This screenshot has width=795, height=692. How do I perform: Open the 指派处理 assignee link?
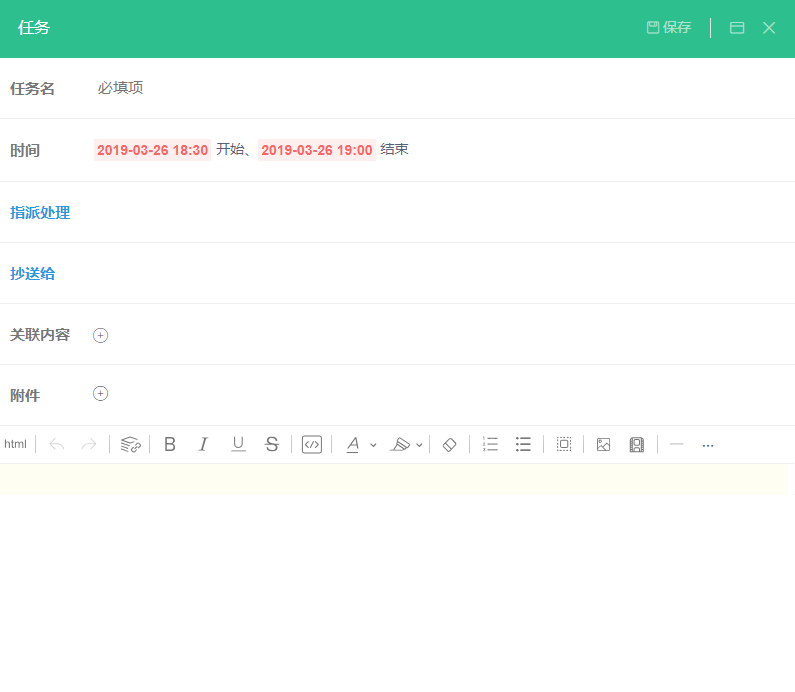[x=40, y=212]
